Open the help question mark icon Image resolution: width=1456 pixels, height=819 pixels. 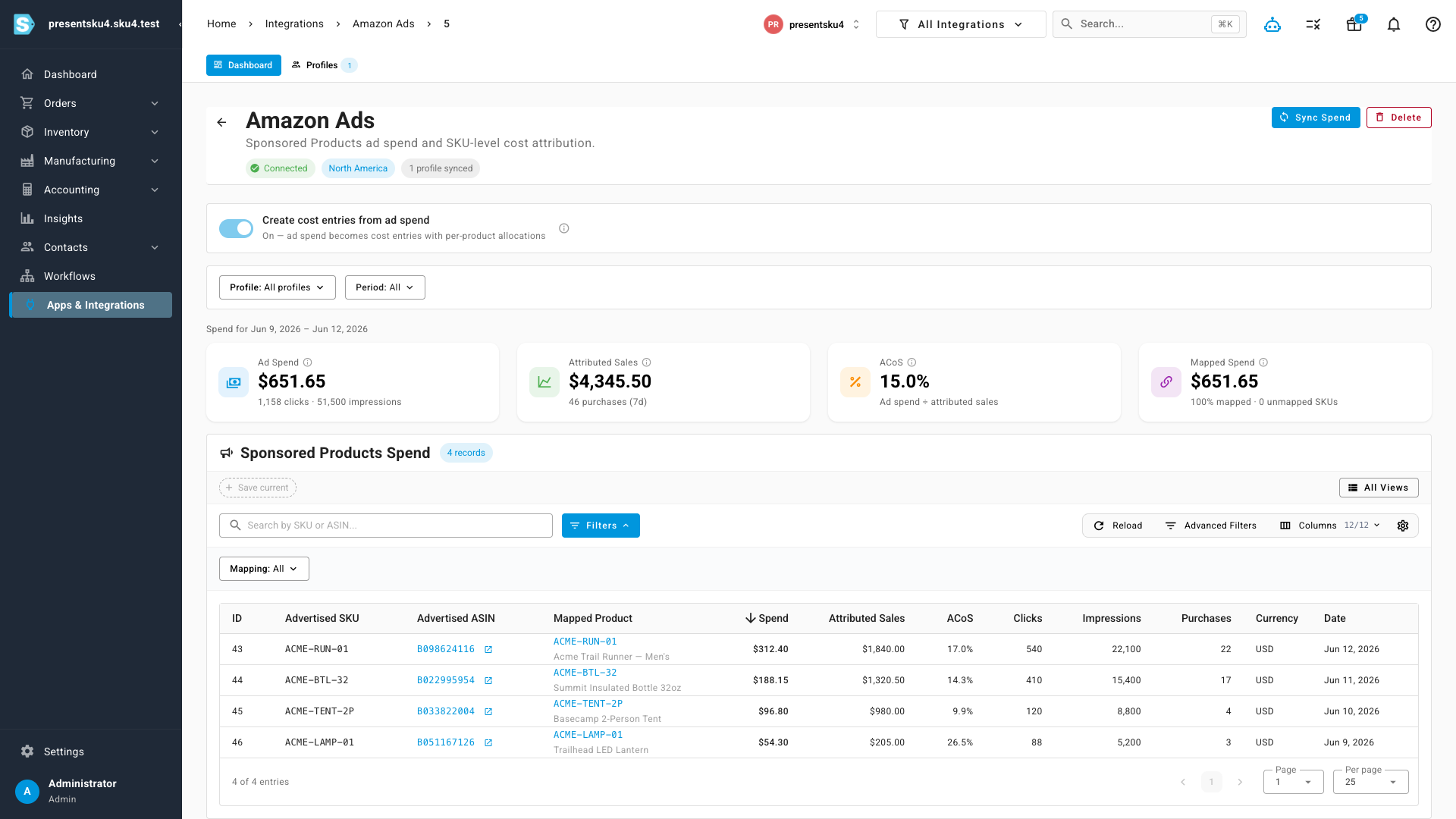tap(1433, 24)
